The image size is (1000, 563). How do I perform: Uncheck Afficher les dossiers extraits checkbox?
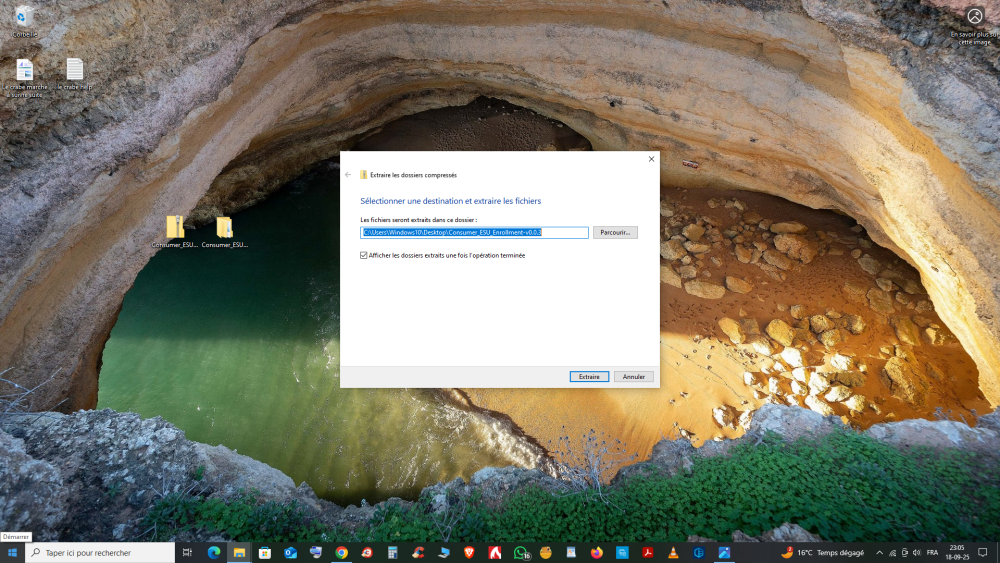click(364, 255)
